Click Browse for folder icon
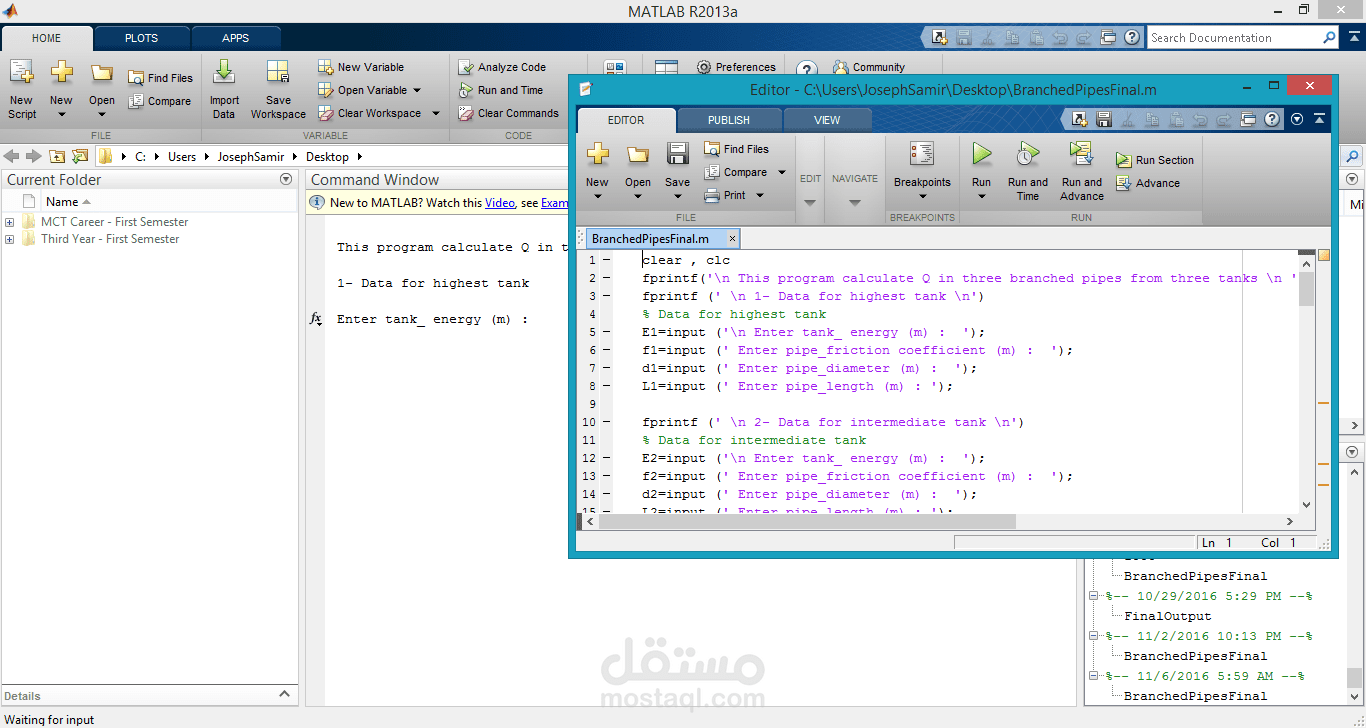1366x728 pixels. [x=80, y=156]
